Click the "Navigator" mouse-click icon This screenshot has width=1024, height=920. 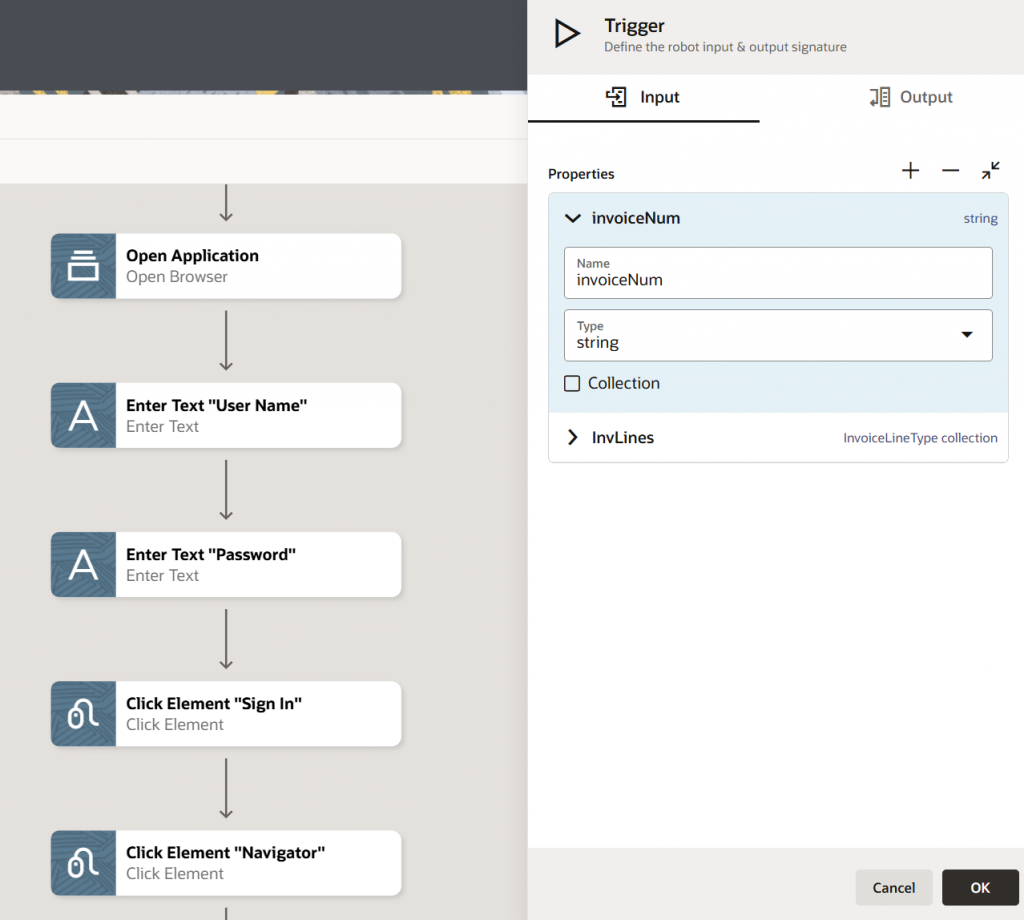coord(83,863)
